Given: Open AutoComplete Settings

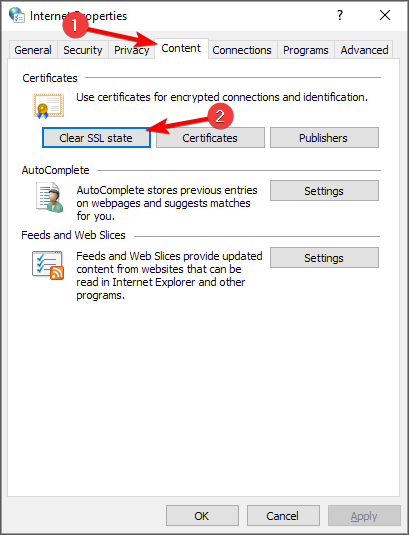Looking at the screenshot, I should [x=324, y=191].
